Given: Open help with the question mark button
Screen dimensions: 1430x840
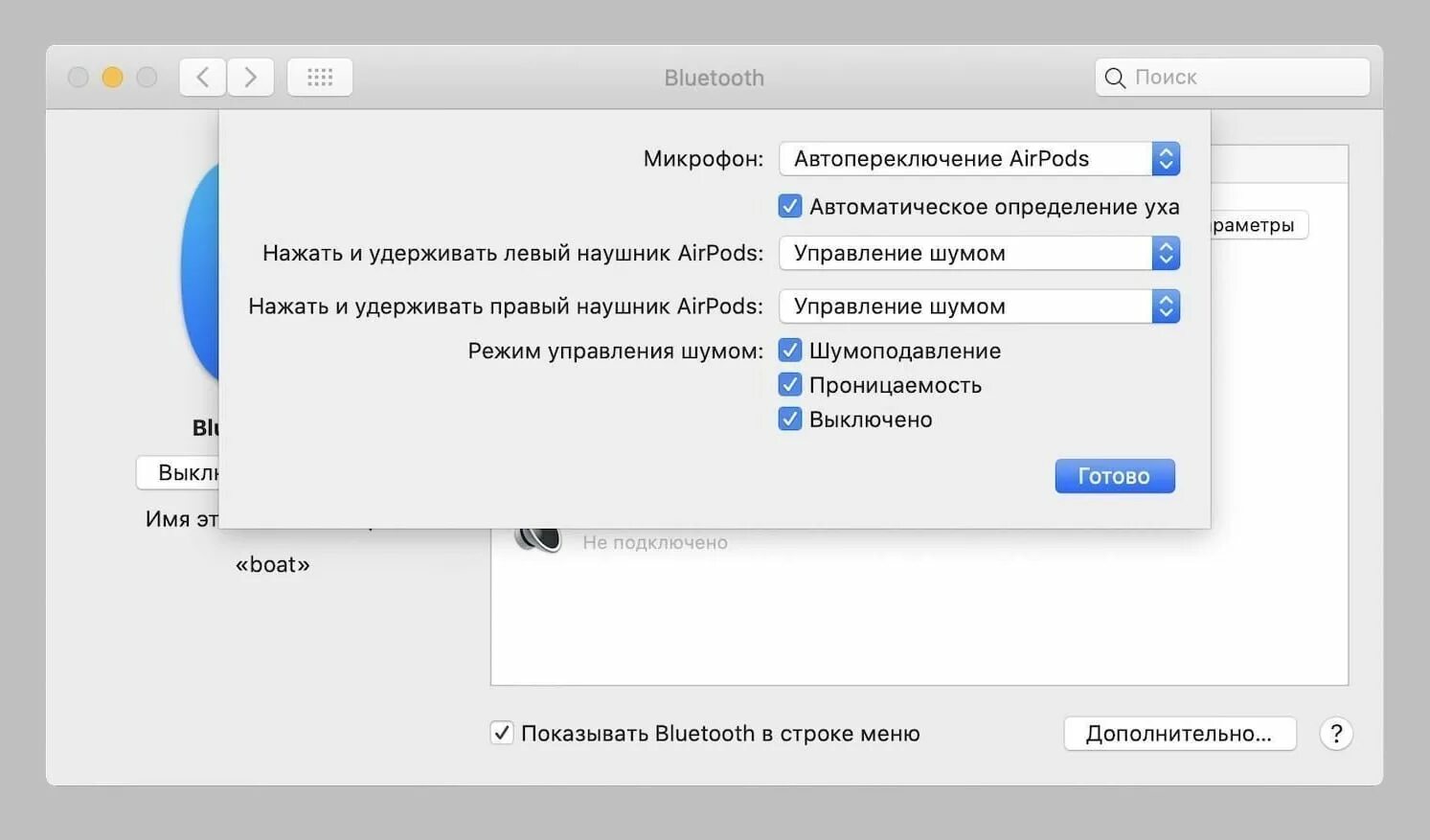Looking at the screenshot, I should coord(1336,734).
